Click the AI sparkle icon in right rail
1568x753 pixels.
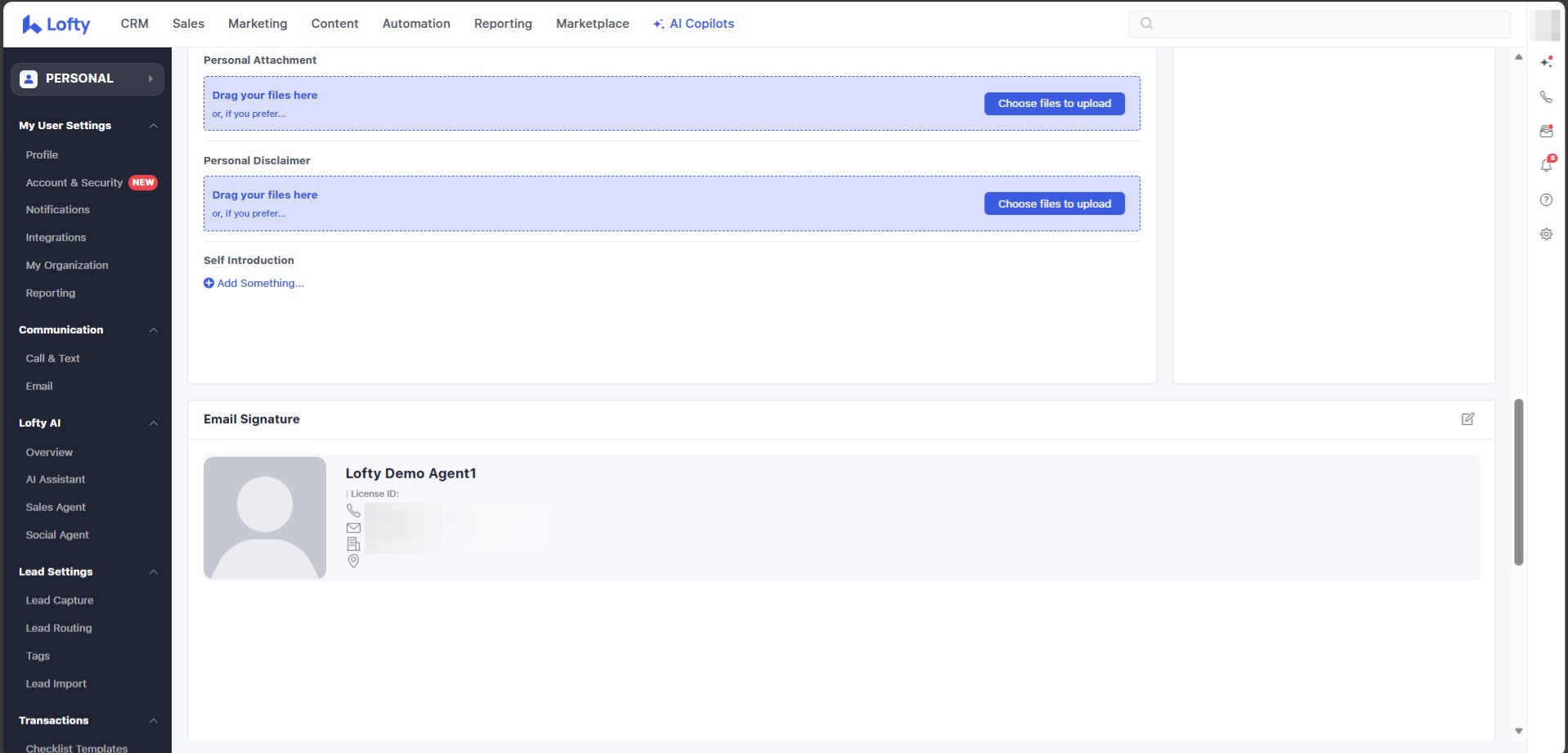coord(1546,62)
